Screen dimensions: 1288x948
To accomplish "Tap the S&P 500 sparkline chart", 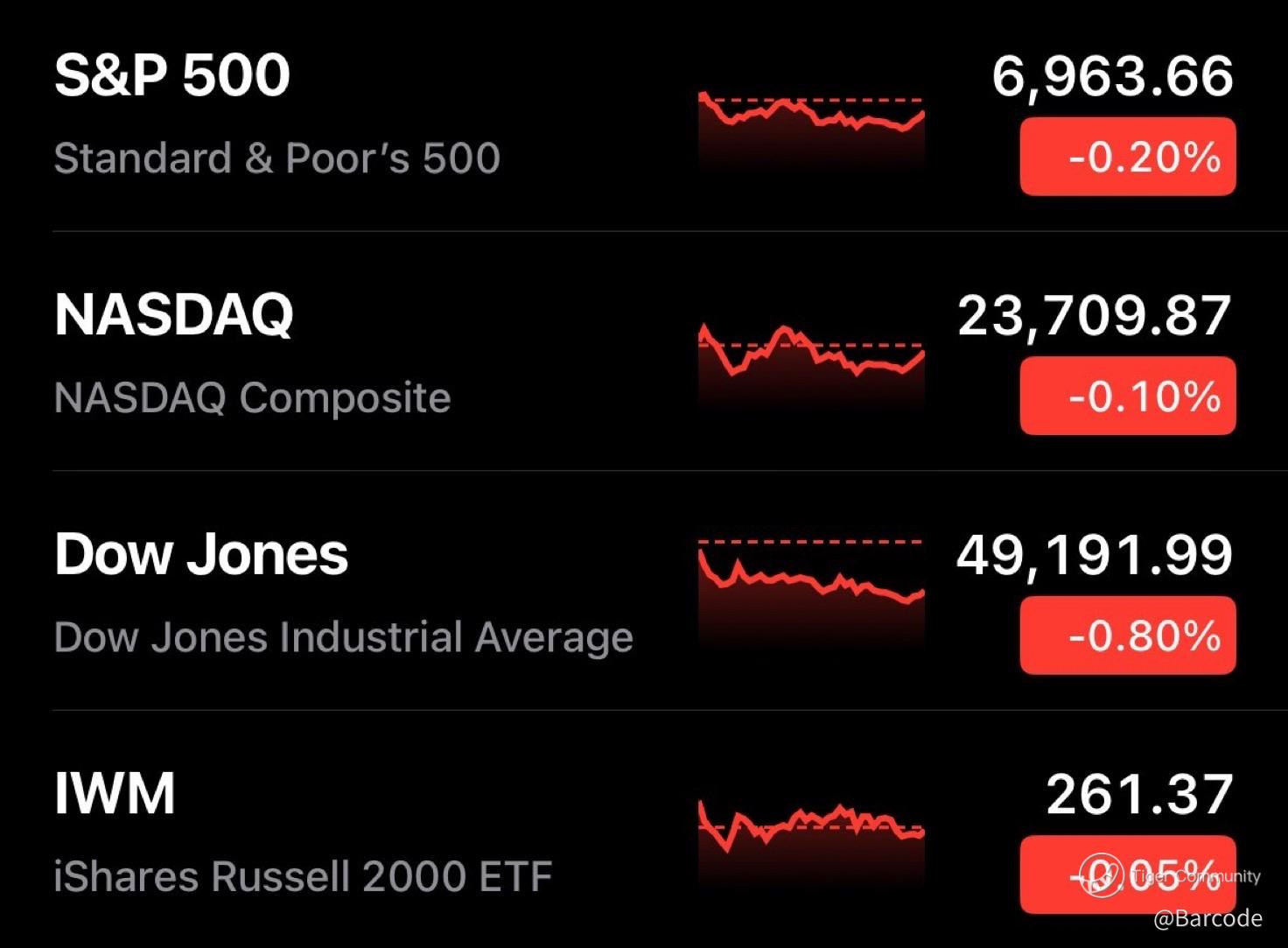I will 811,130.
